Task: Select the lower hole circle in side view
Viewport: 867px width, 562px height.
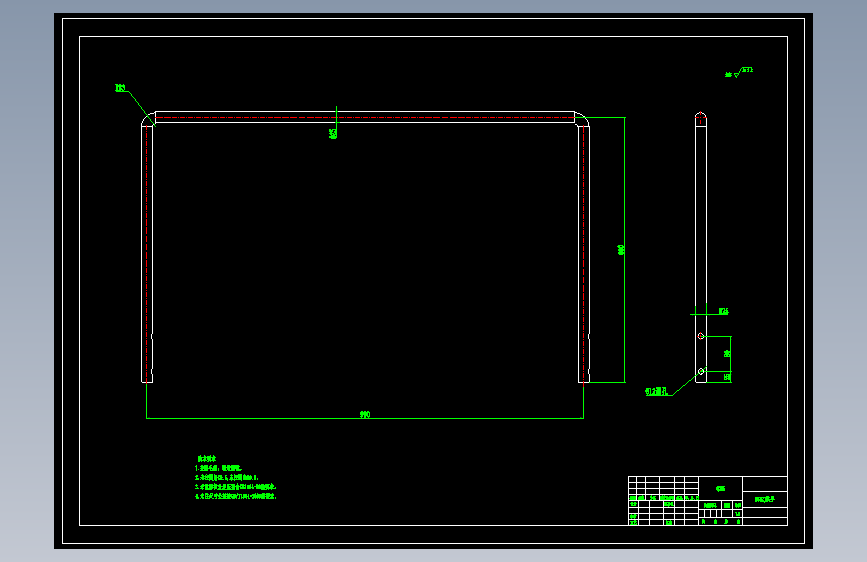Action: click(701, 371)
